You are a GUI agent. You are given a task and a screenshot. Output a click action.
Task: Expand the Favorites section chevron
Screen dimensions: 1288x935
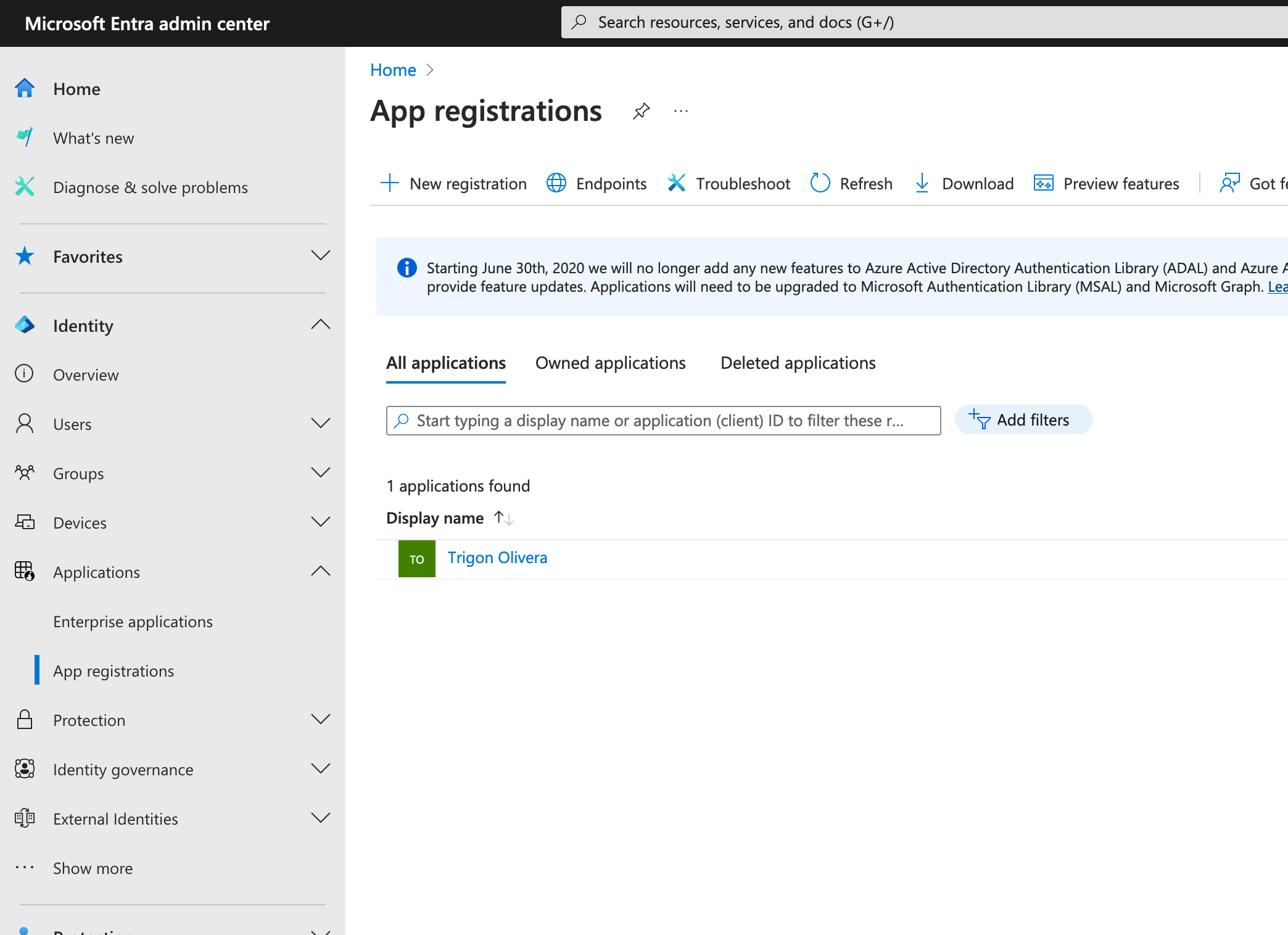(x=321, y=255)
